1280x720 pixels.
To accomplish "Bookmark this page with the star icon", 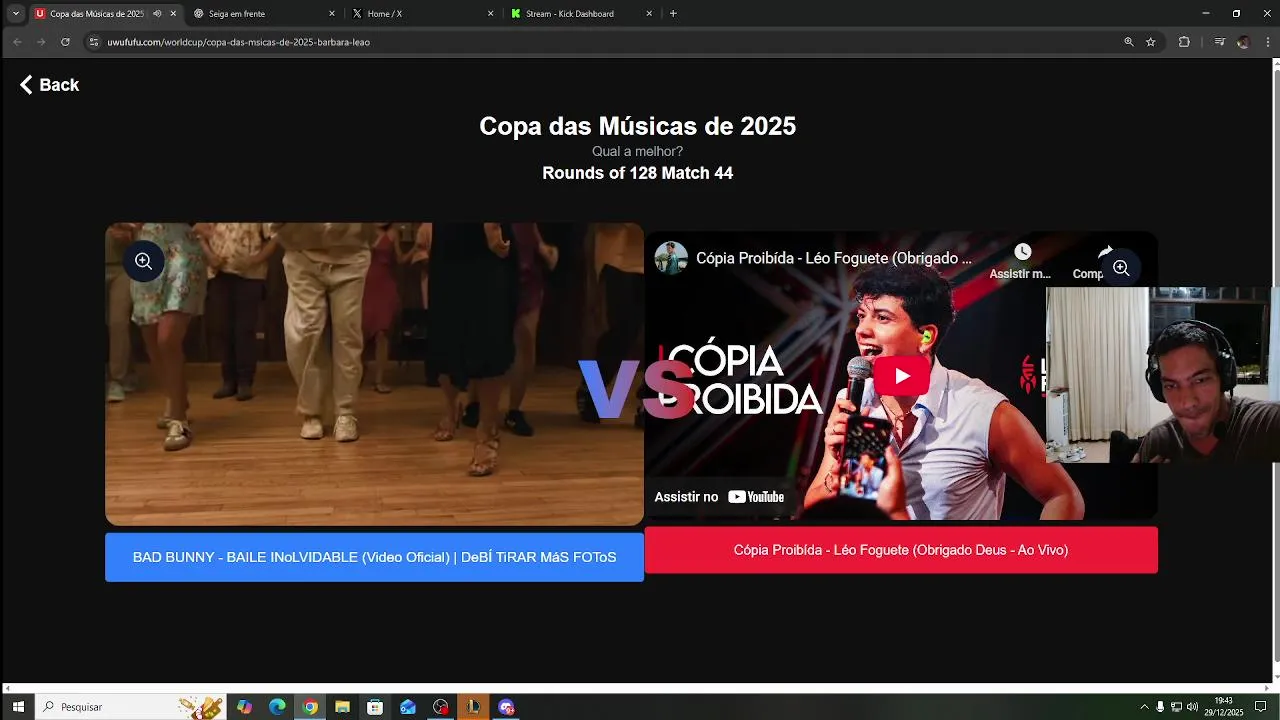I will click(1151, 42).
